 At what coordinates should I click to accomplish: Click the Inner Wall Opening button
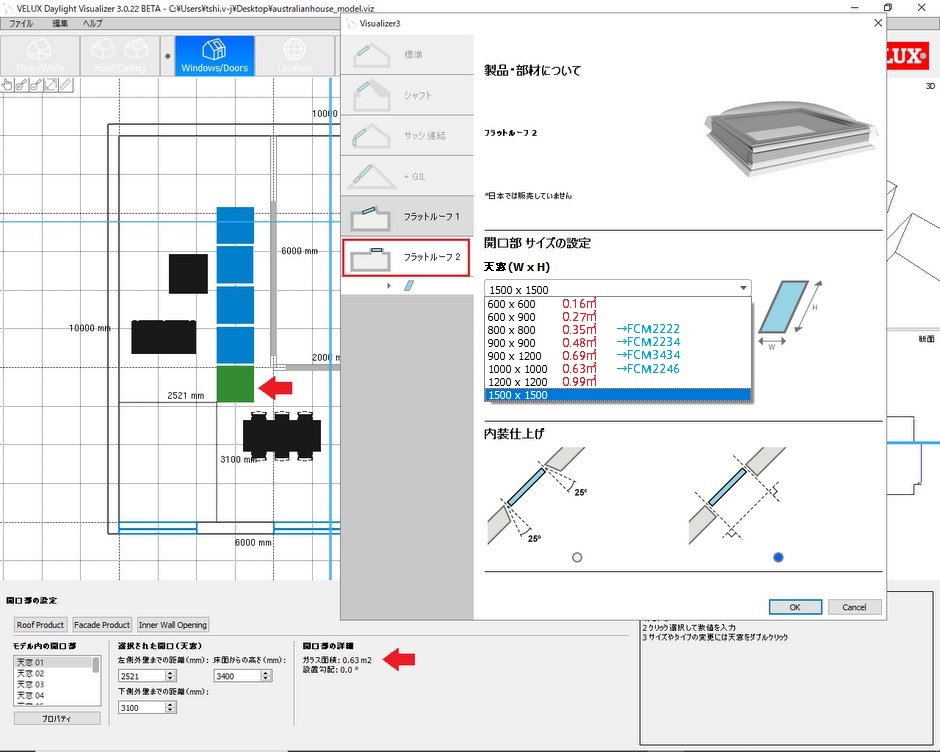point(173,625)
